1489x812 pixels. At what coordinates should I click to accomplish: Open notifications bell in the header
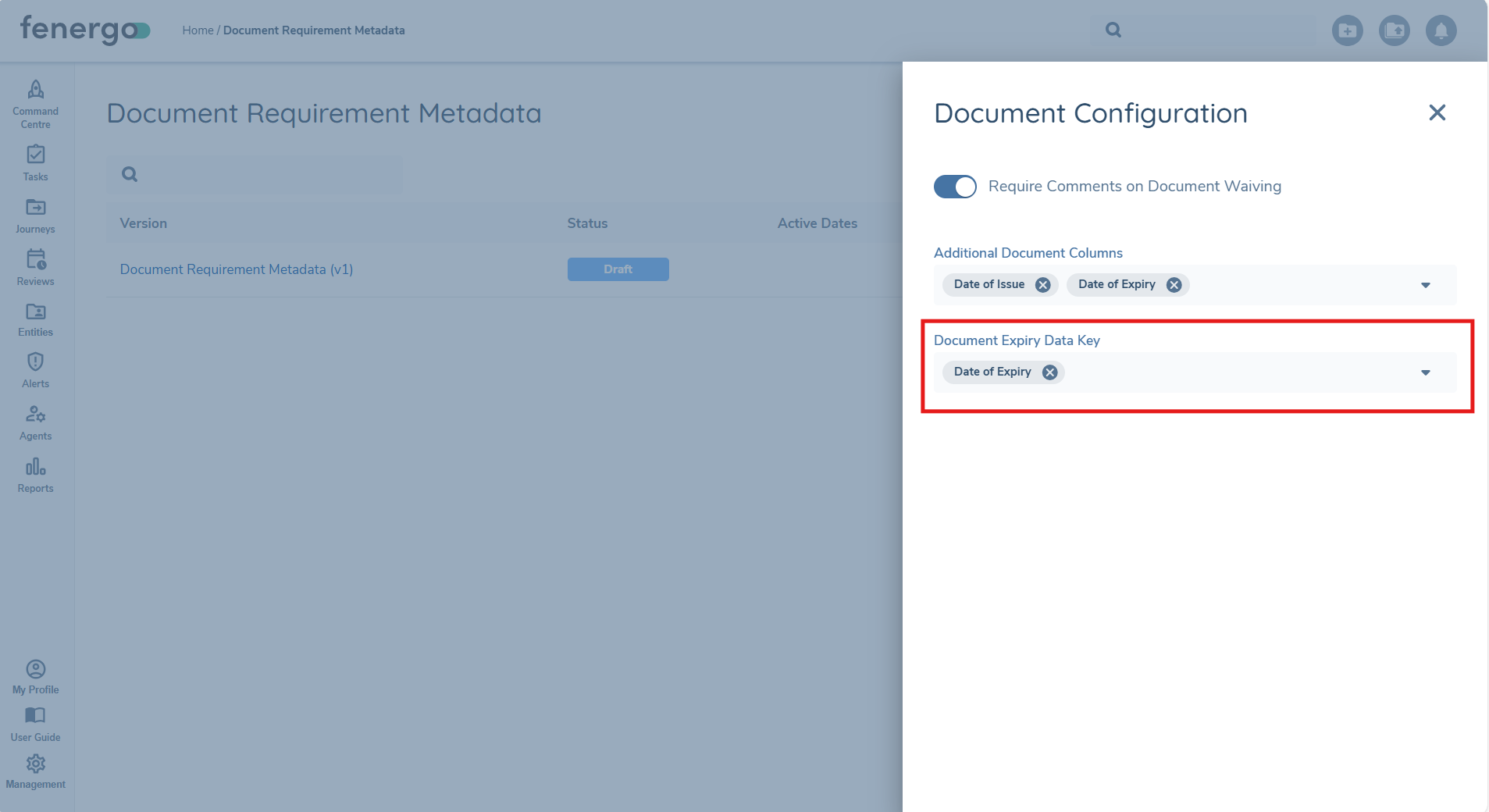pos(1441,30)
